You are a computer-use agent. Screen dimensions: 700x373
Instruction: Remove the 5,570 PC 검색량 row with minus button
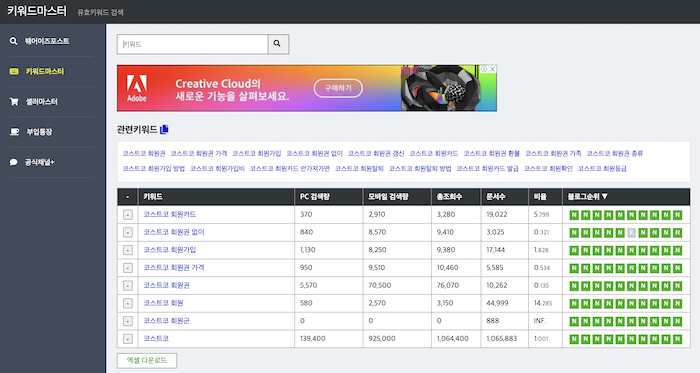click(128, 286)
